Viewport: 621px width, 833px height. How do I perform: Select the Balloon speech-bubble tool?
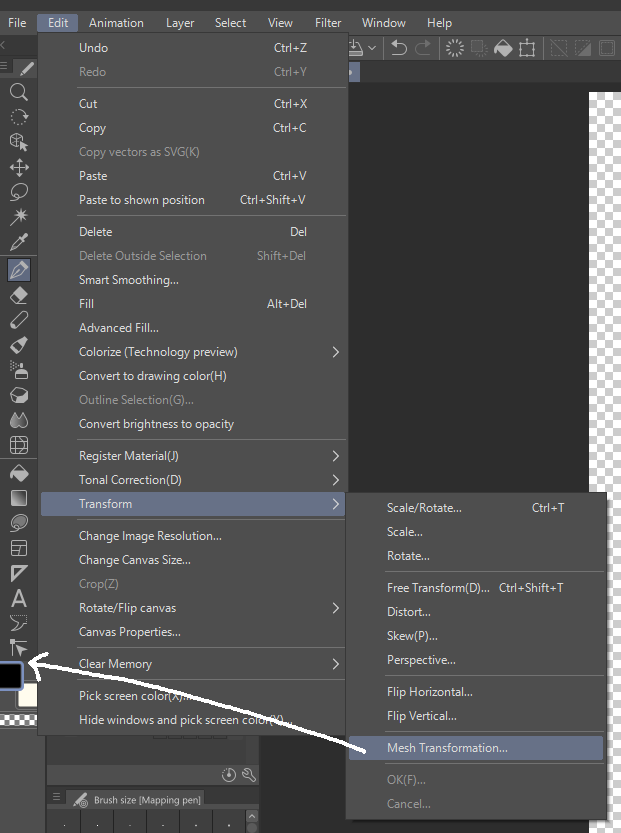coord(19,623)
